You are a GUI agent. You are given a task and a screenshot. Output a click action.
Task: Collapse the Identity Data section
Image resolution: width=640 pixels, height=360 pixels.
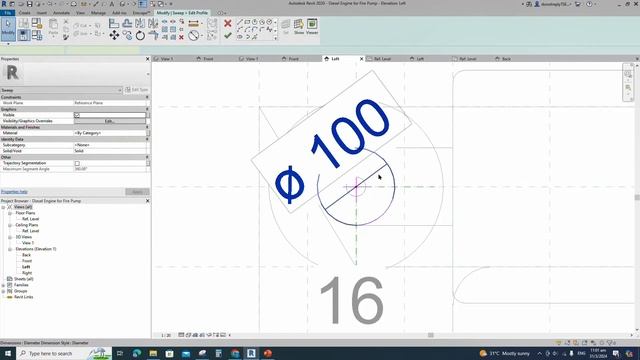[147, 139]
